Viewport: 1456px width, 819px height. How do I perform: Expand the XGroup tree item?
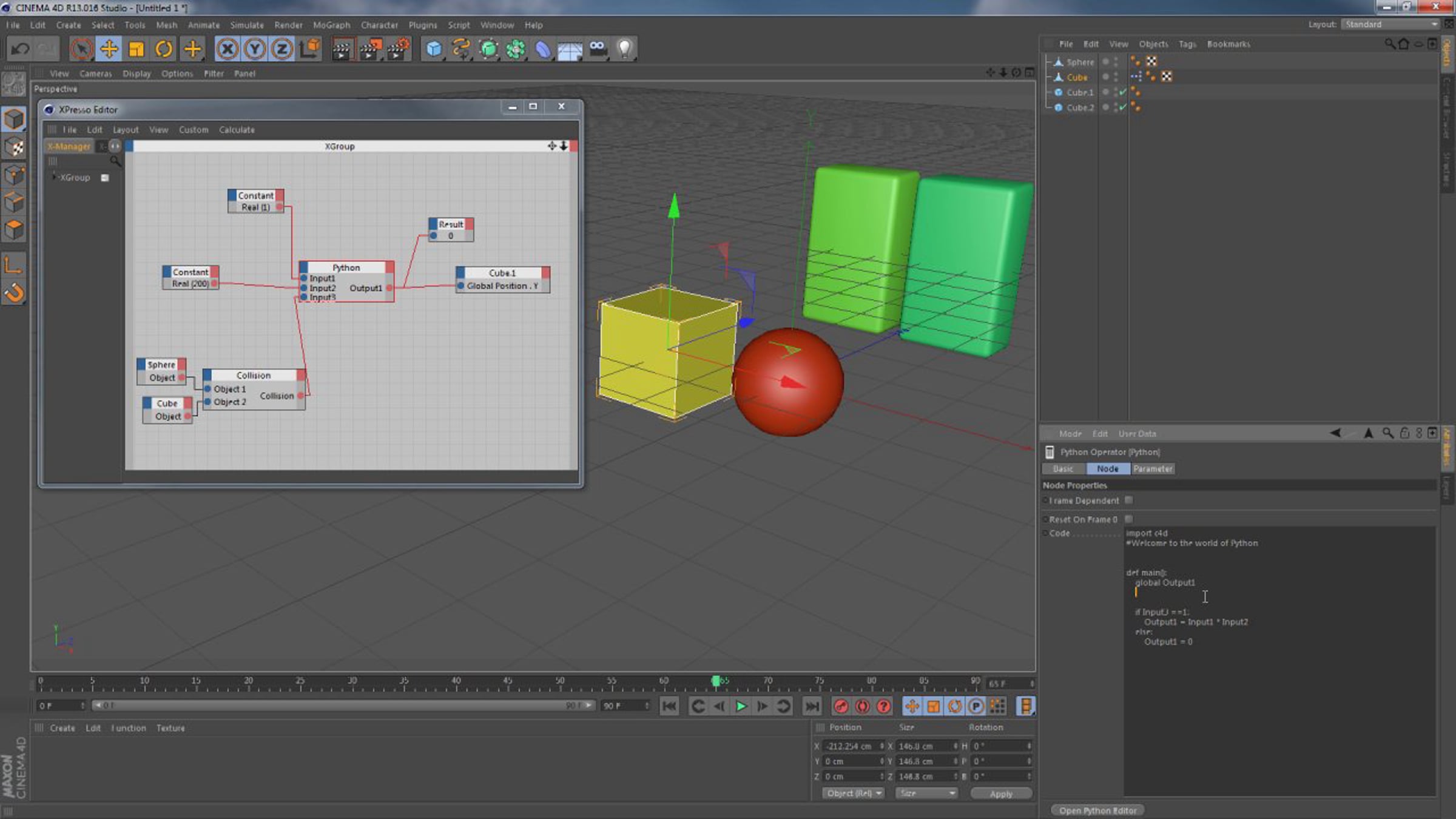coord(54,177)
